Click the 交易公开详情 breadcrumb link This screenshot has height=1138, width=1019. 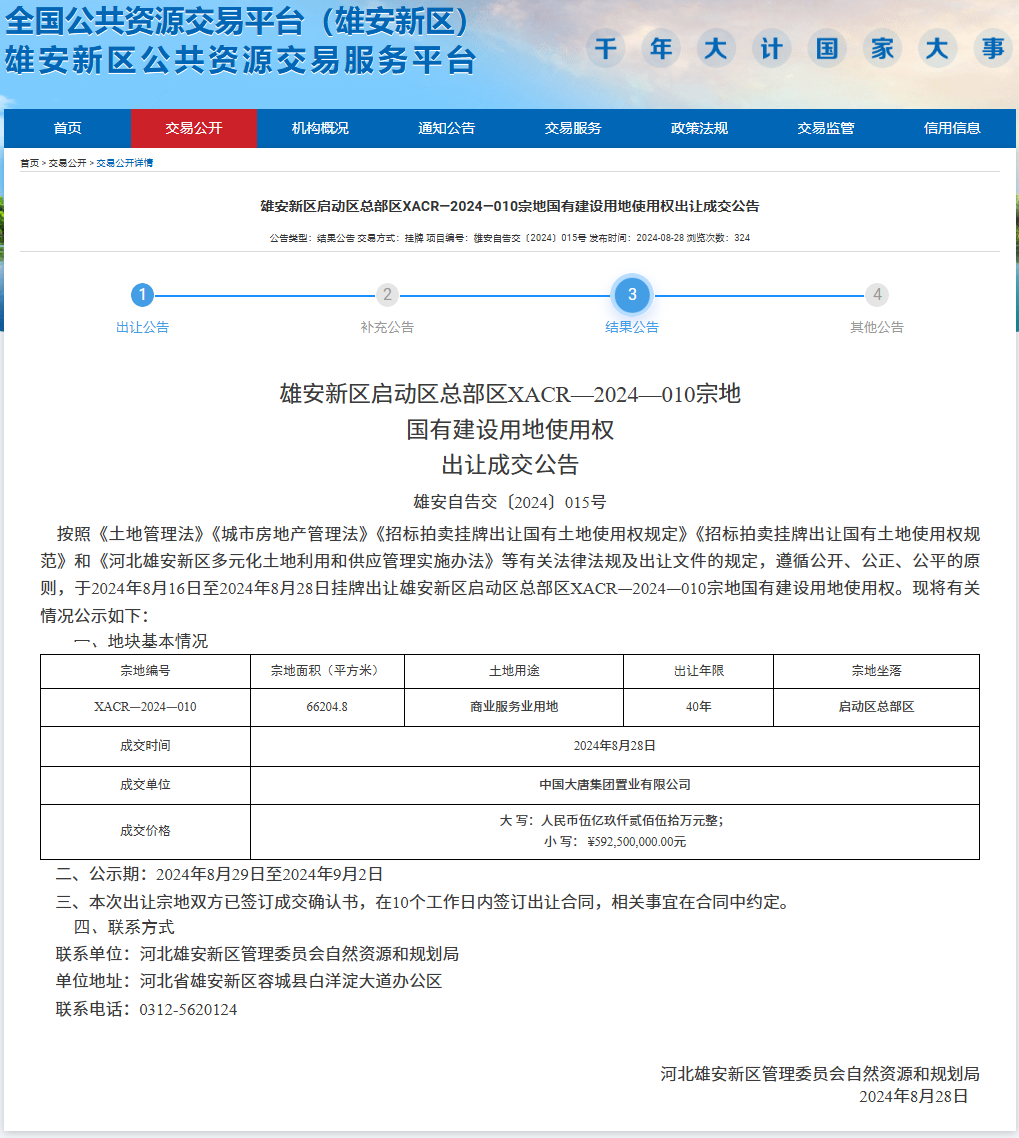[124, 163]
